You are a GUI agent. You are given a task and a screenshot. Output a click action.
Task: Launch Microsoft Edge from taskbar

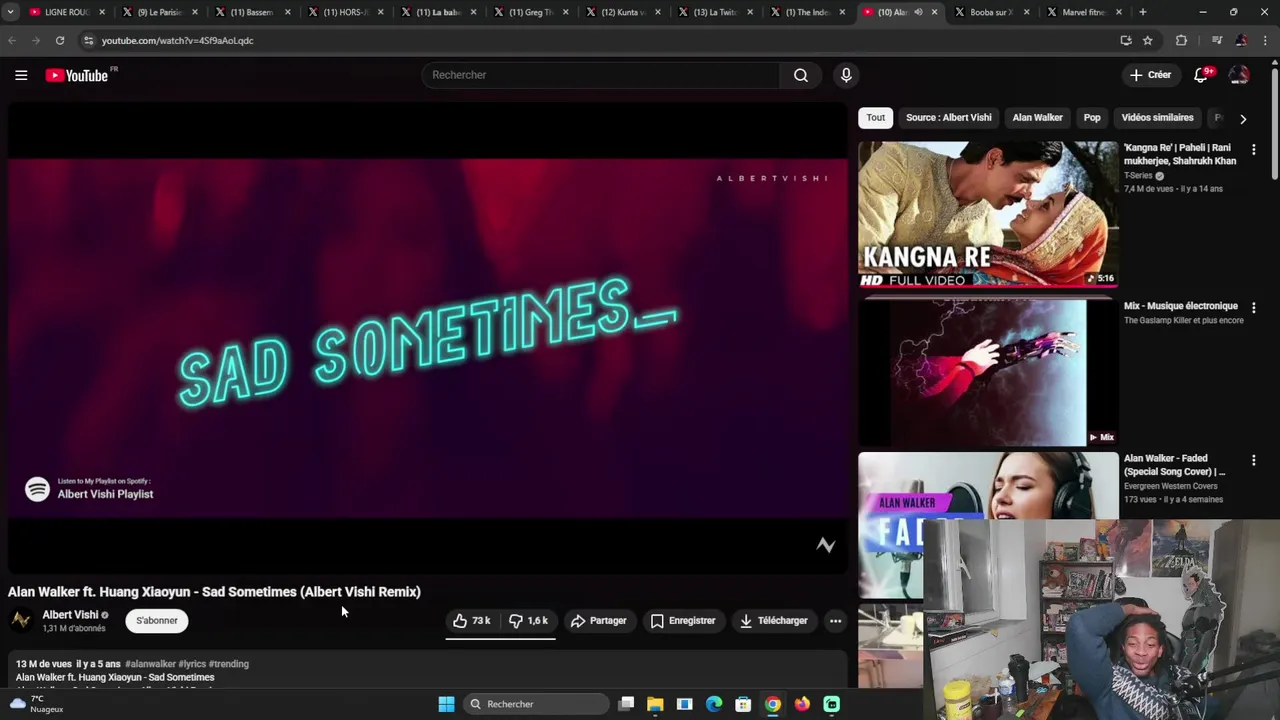(714, 704)
